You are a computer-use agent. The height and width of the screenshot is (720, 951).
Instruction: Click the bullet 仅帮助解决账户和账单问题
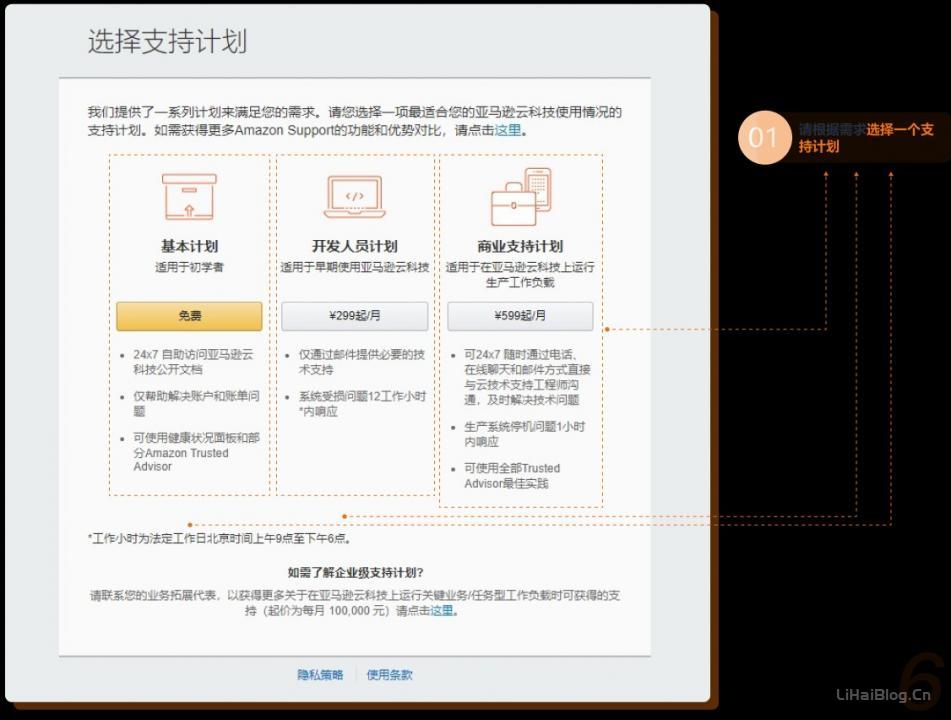click(x=197, y=403)
